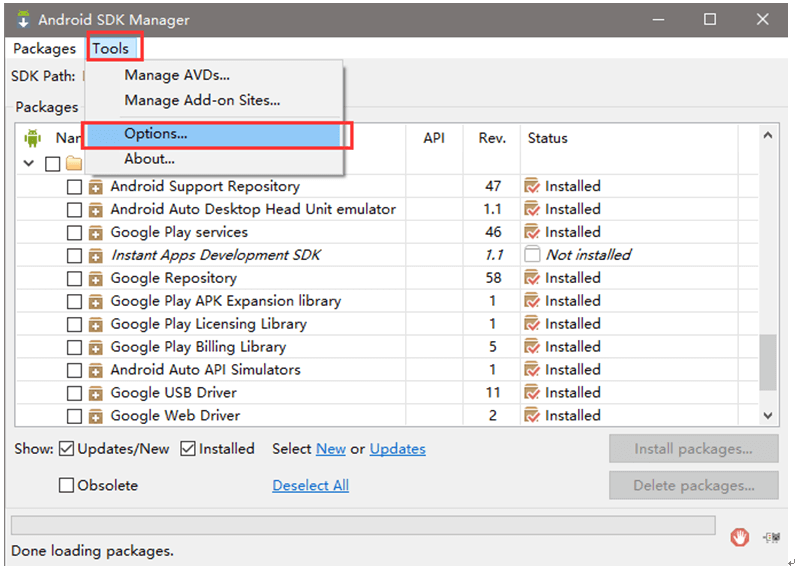Click the Deselect All link
The image size is (795, 570).
click(310, 485)
